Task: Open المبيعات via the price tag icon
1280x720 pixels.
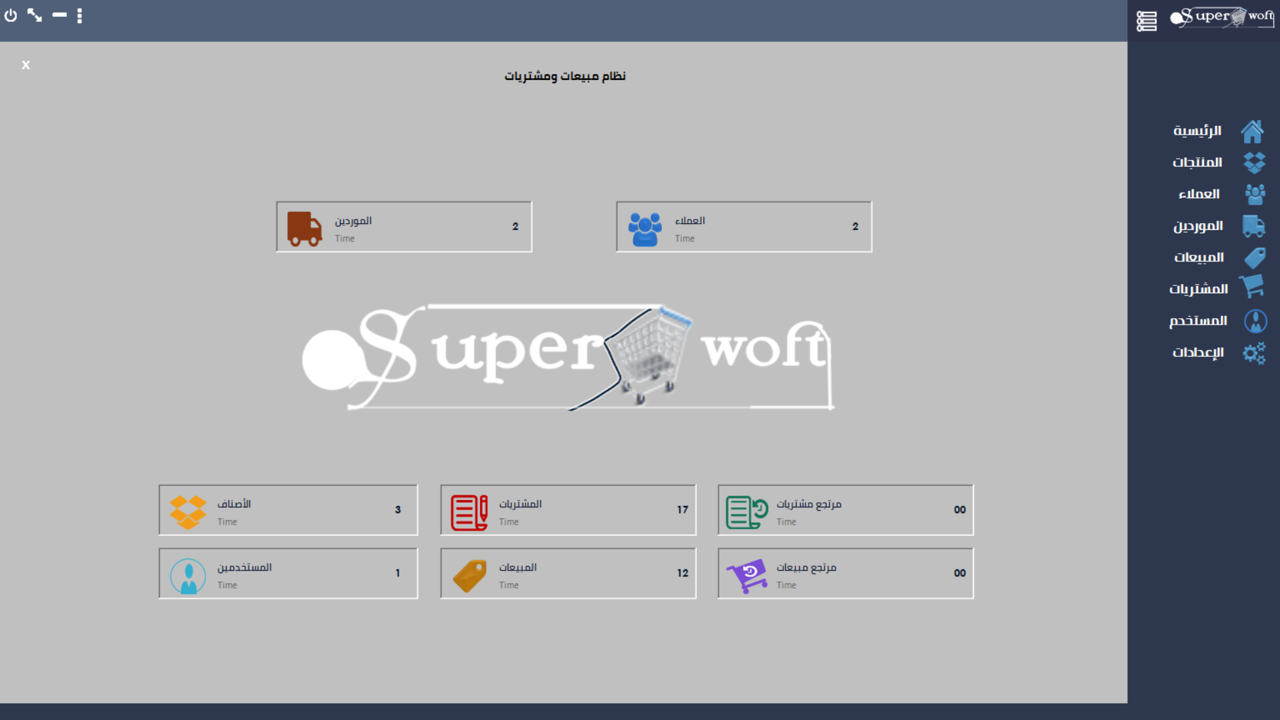Action: 1254,257
